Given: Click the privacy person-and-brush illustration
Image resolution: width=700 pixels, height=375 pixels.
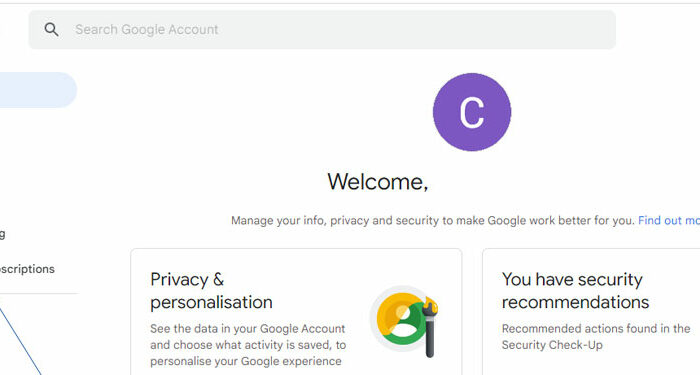Looking at the screenshot, I should pyautogui.click(x=404, y=321).
